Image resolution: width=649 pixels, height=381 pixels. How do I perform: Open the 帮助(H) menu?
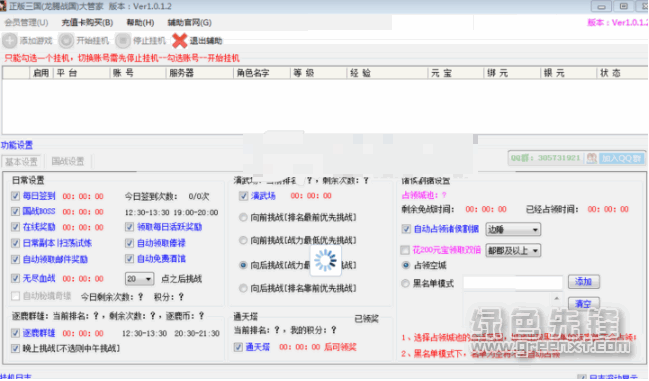140,23
